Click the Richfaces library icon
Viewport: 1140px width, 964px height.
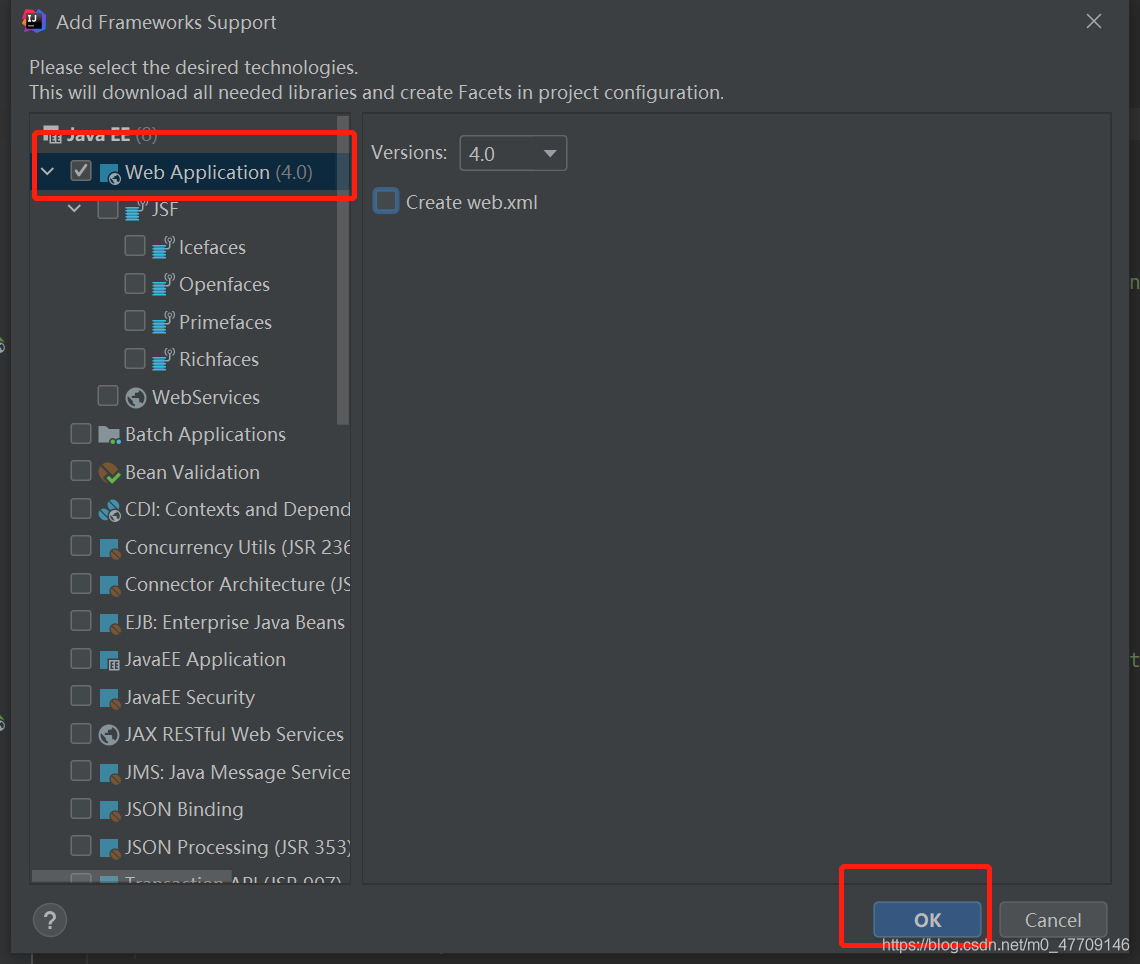point(163,359)
